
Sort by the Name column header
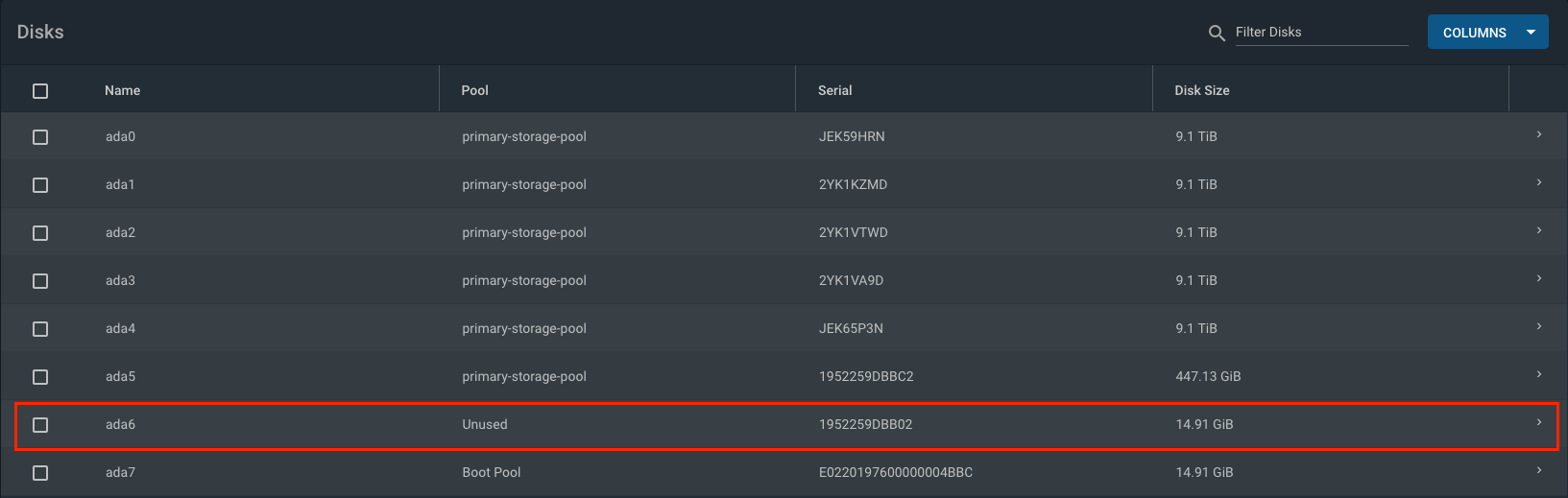pos(123,90)
